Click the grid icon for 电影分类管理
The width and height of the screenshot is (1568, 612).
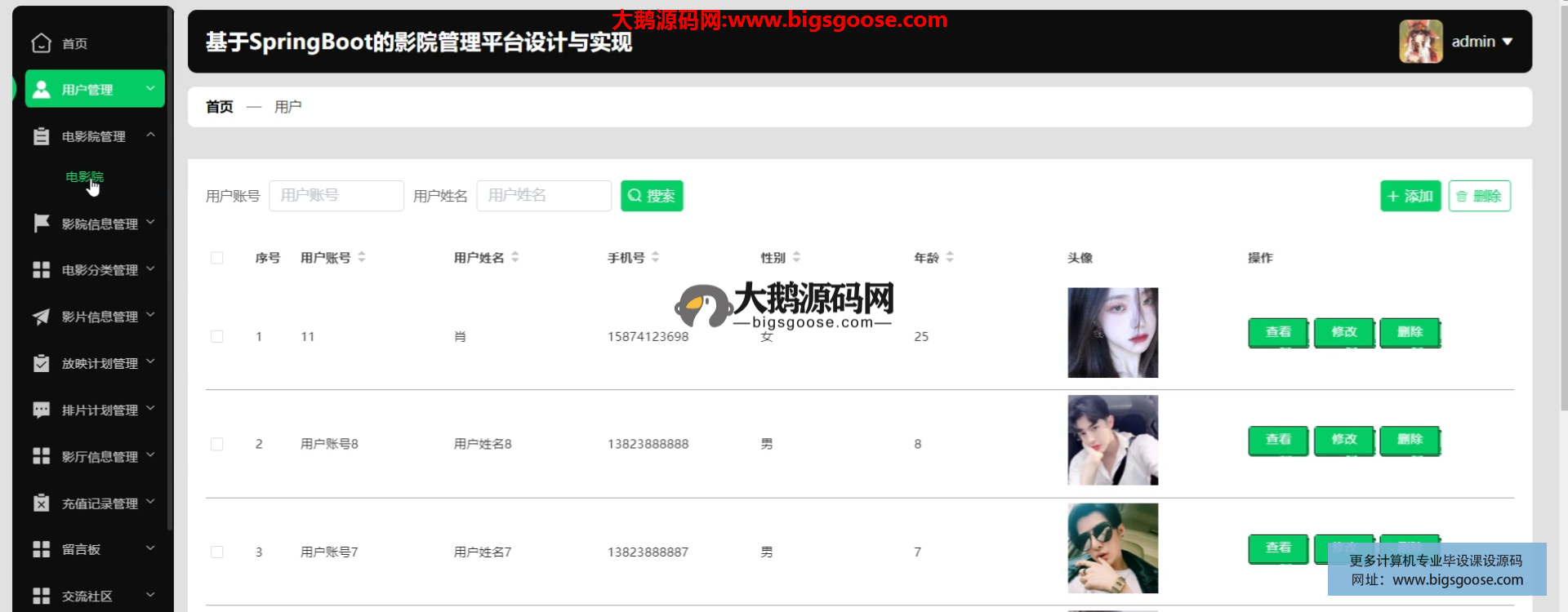coord(41,270)
